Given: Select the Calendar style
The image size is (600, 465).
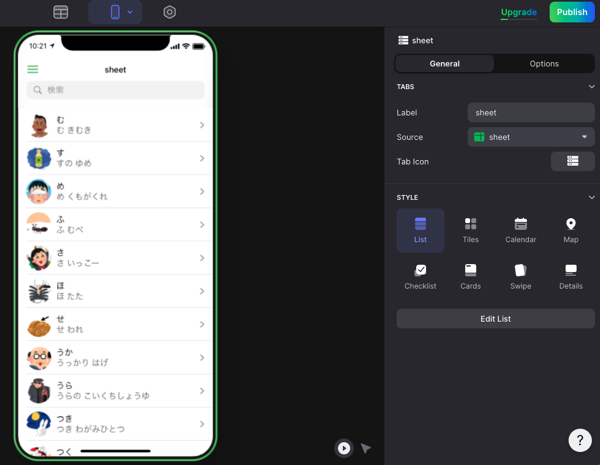Looking at the screenshot, I should click(x=520, y=230).
